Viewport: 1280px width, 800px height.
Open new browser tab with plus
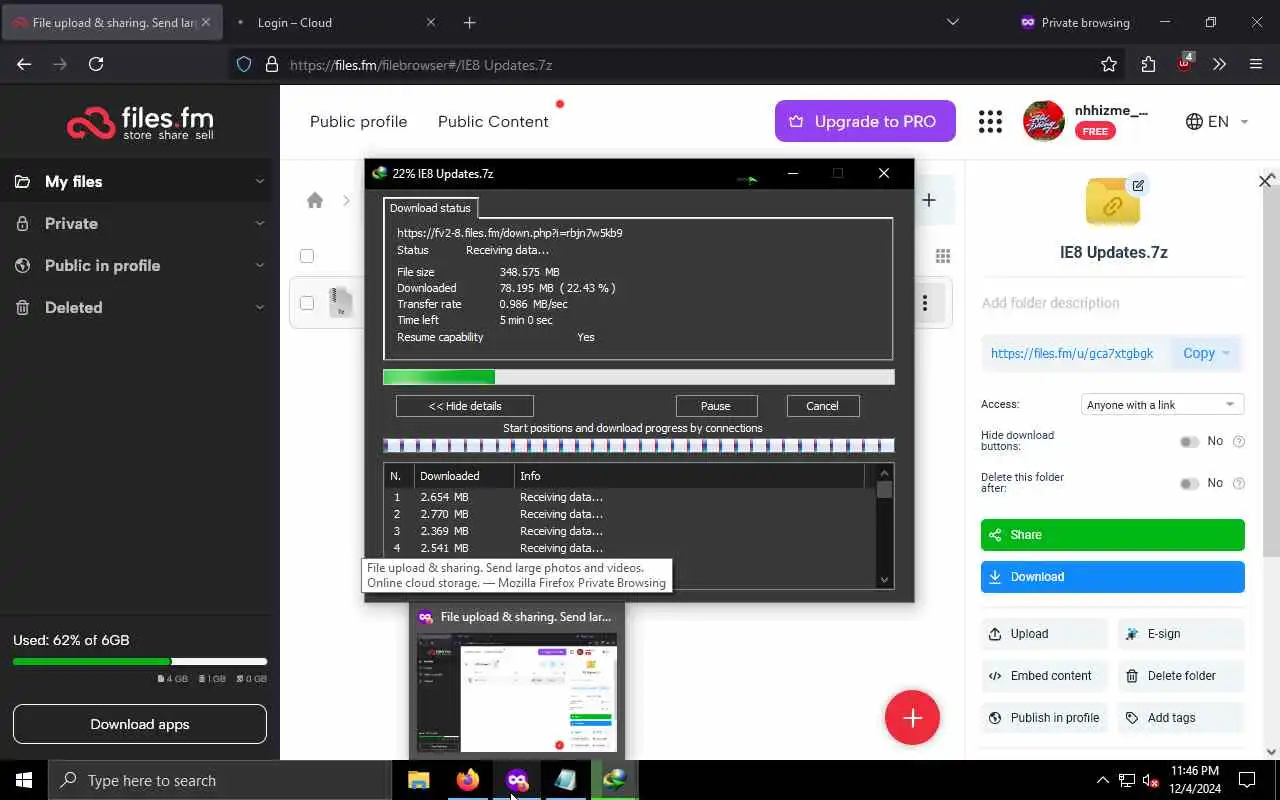[469, 22]
